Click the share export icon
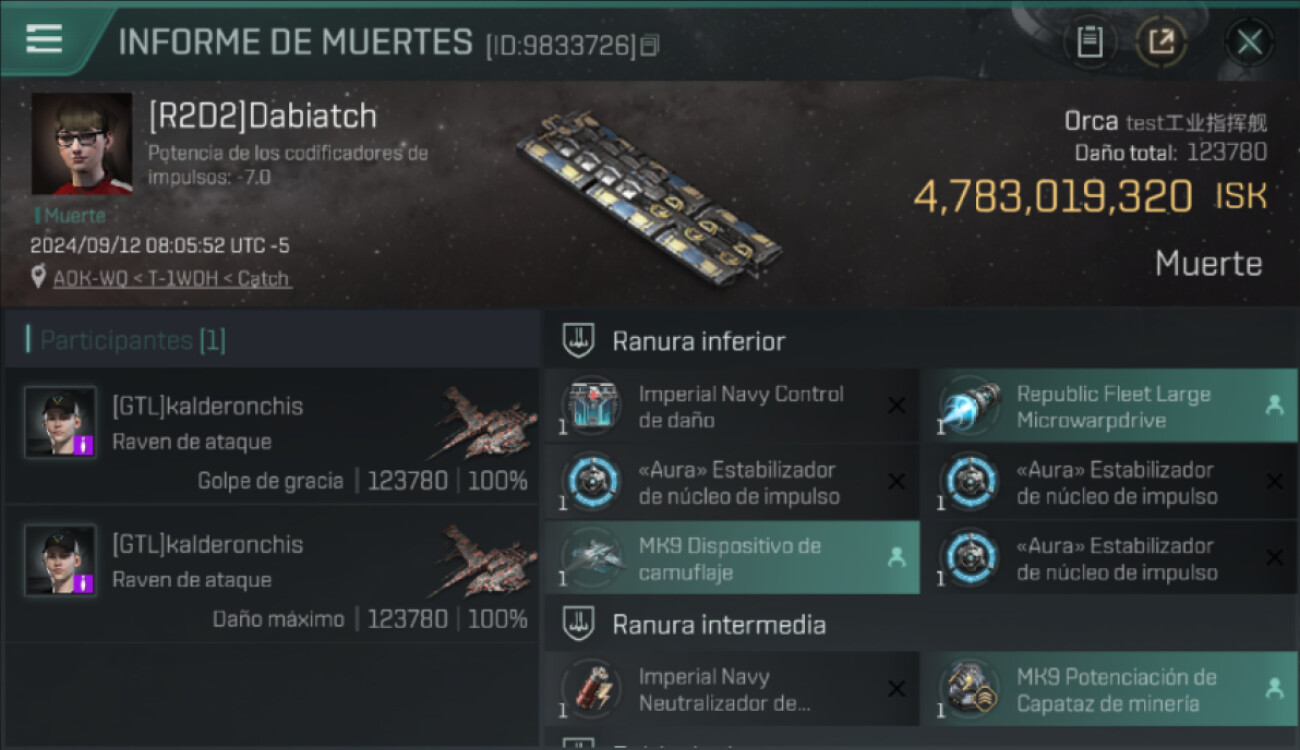 click(x=1161, y=42)
